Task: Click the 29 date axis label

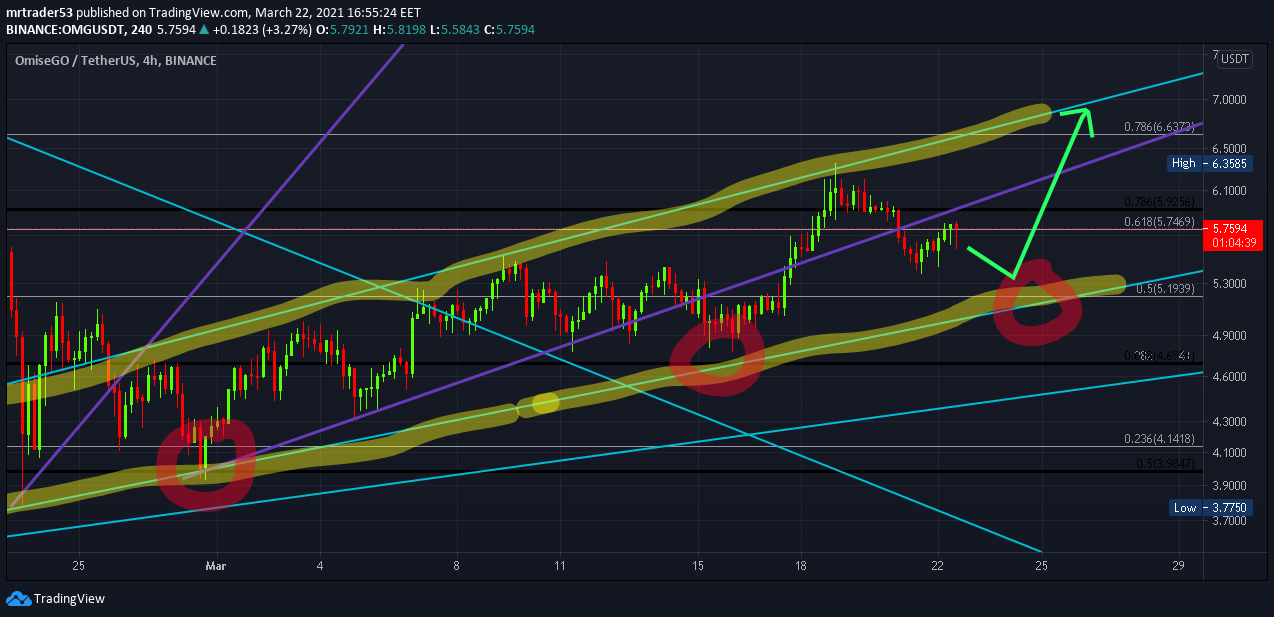Action: pyautogui.click(x=1178, y=565)
